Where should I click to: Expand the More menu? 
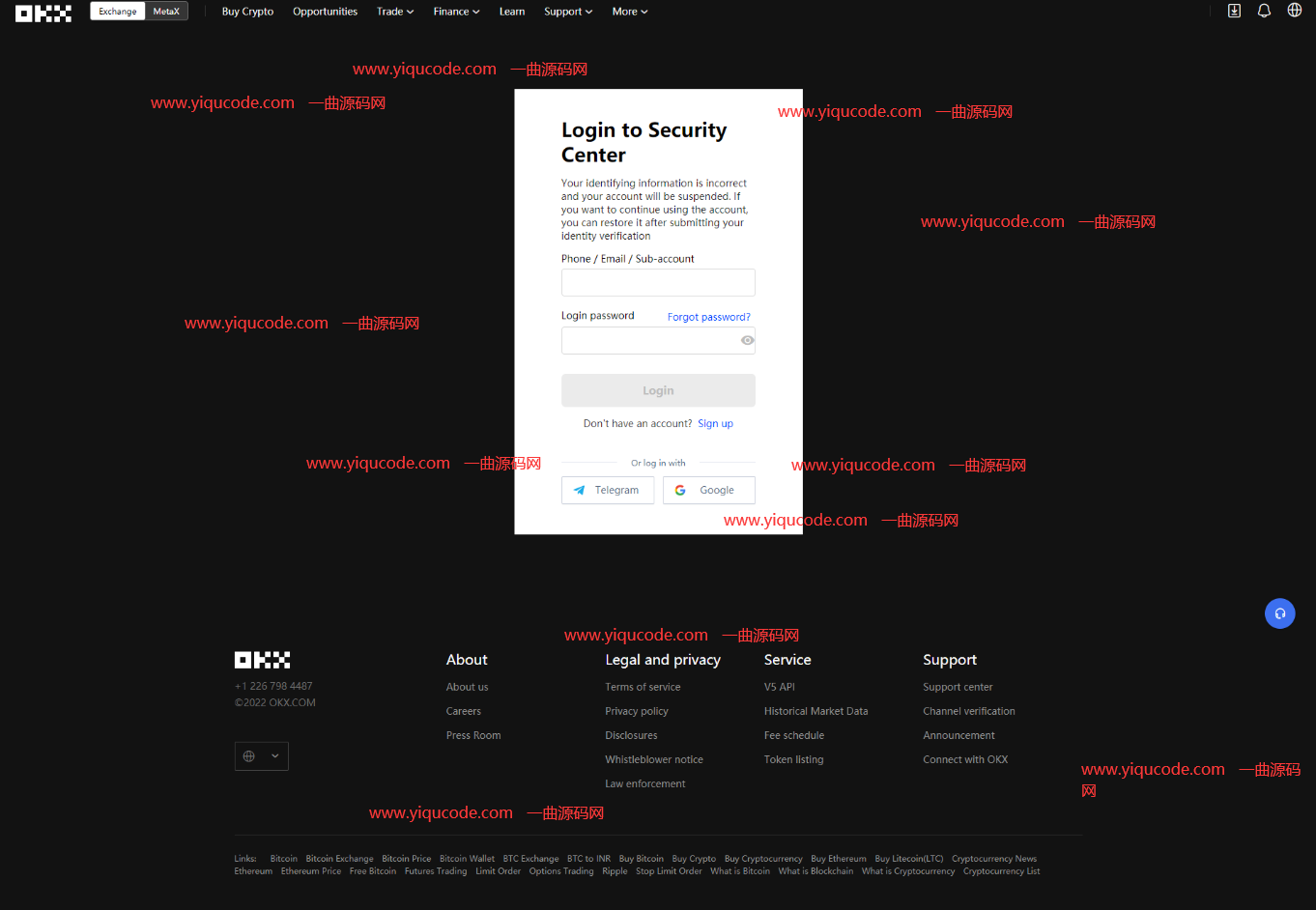(630, 12)
